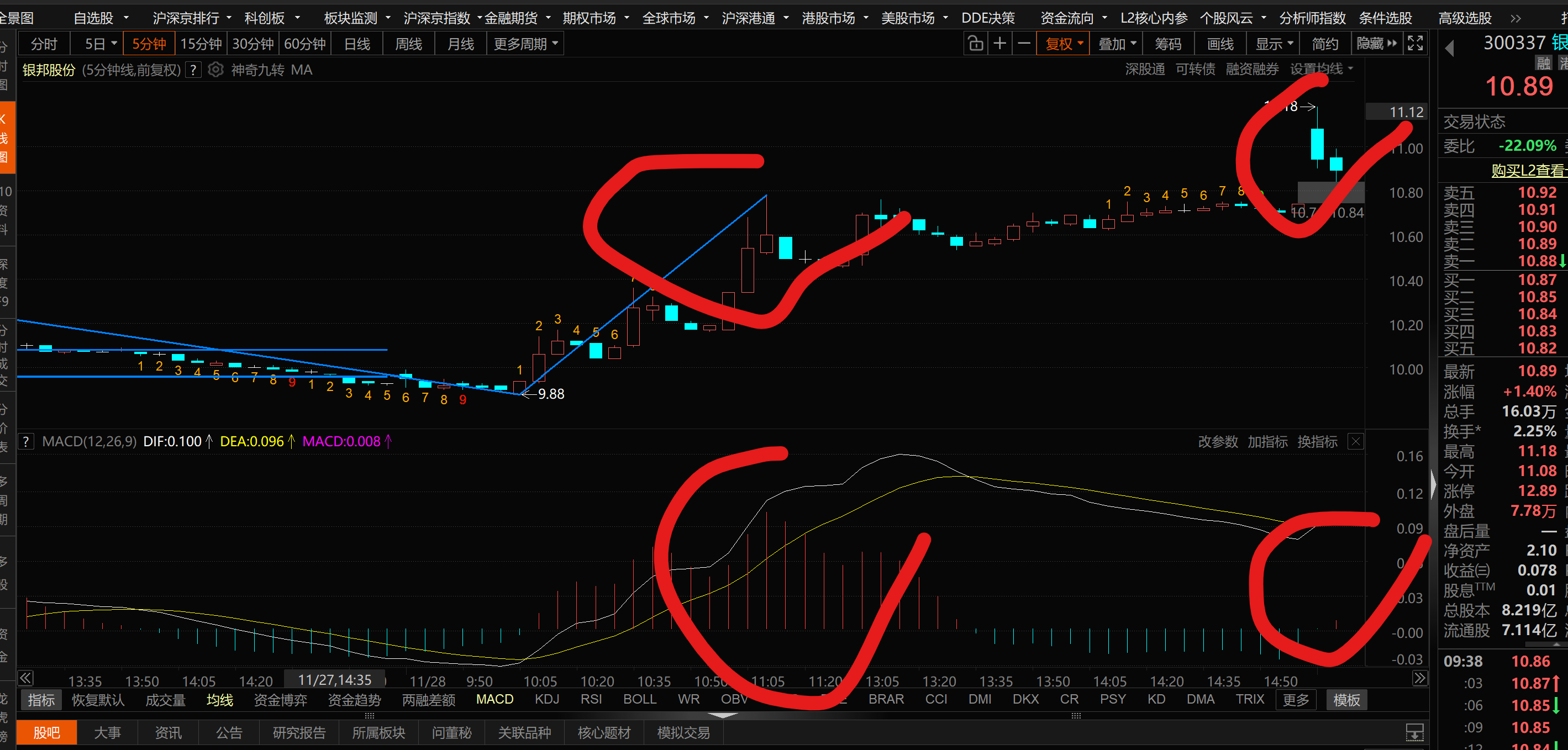Toggle the 均线 moving average indicator
The width and height of the screenshot is (1568, 750).
point(220,700)
